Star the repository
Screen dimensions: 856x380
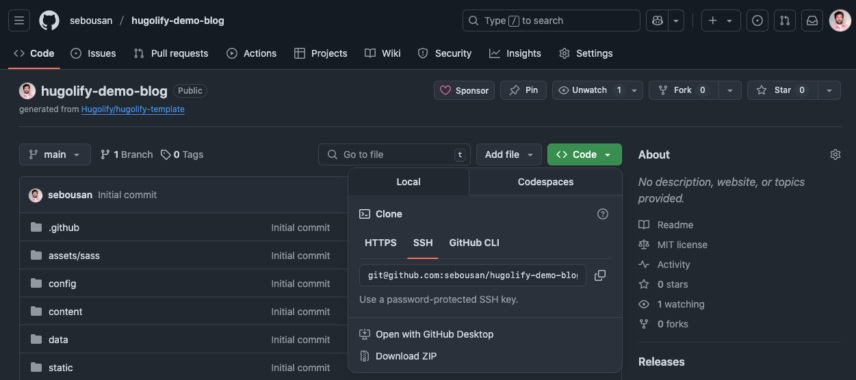click(x=782, y=90)
